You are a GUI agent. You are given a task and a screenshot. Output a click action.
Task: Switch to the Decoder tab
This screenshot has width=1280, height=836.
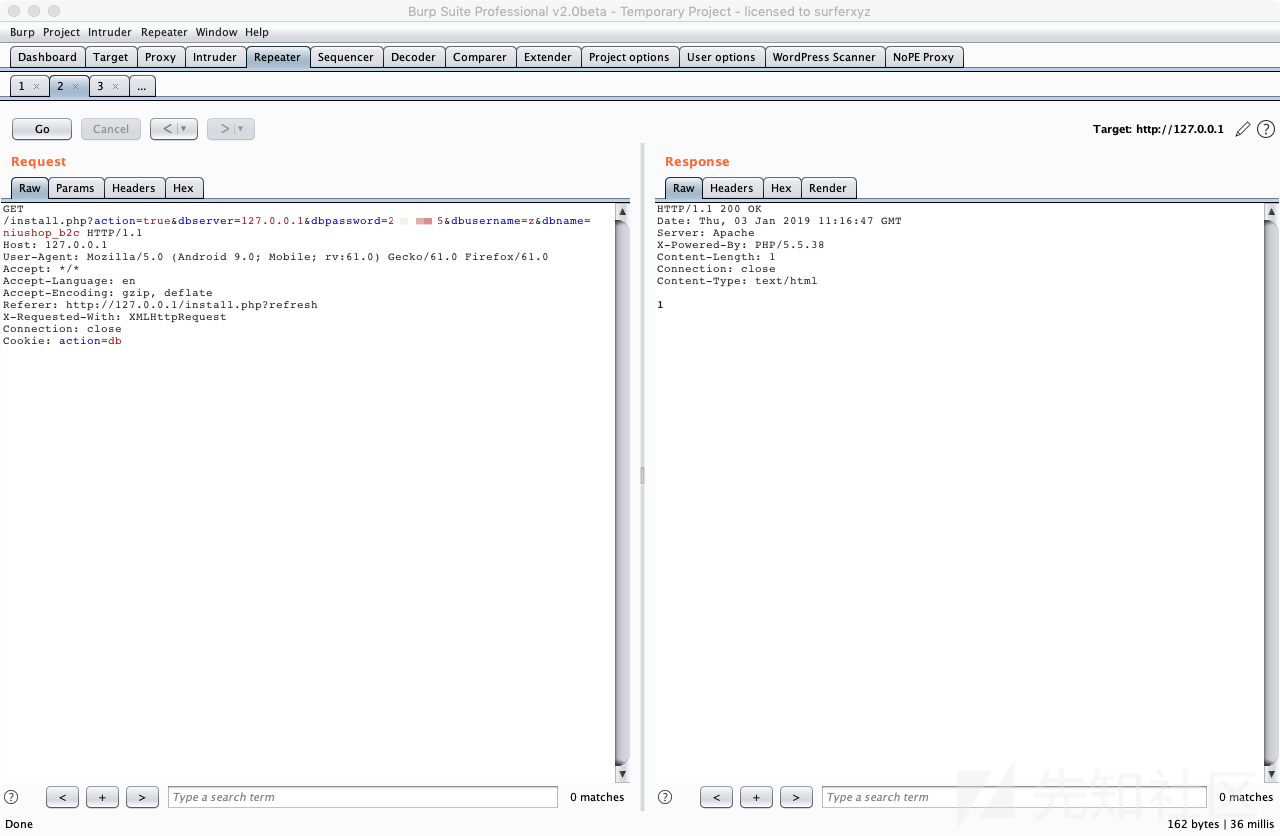click(413, 57)
